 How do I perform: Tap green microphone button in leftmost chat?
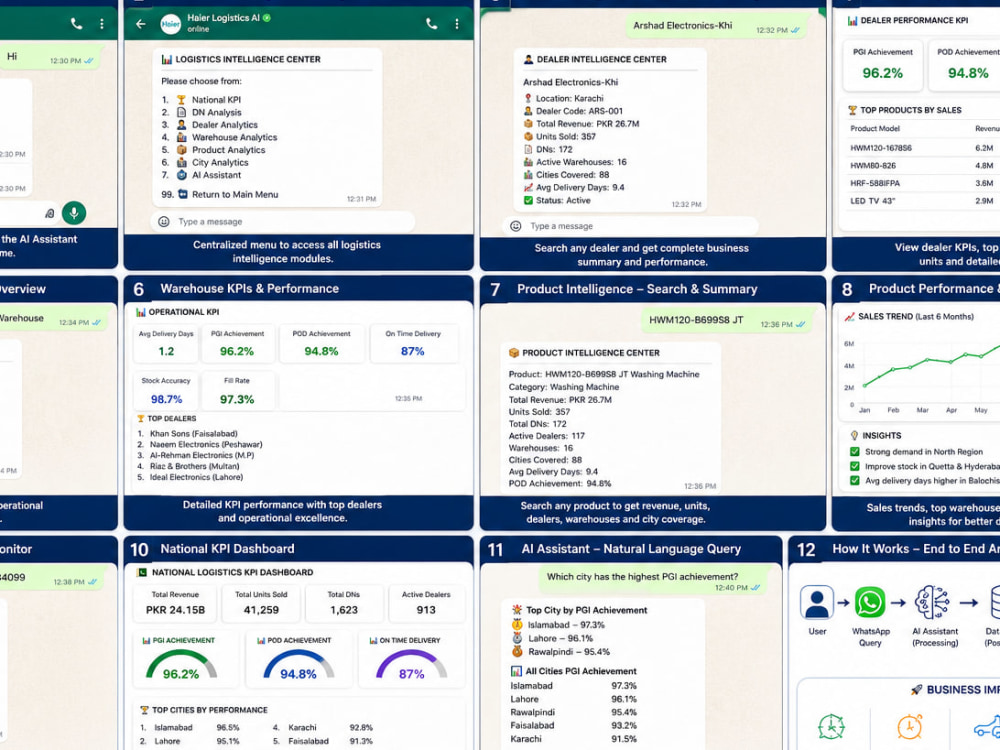click(x=74, y=213)
